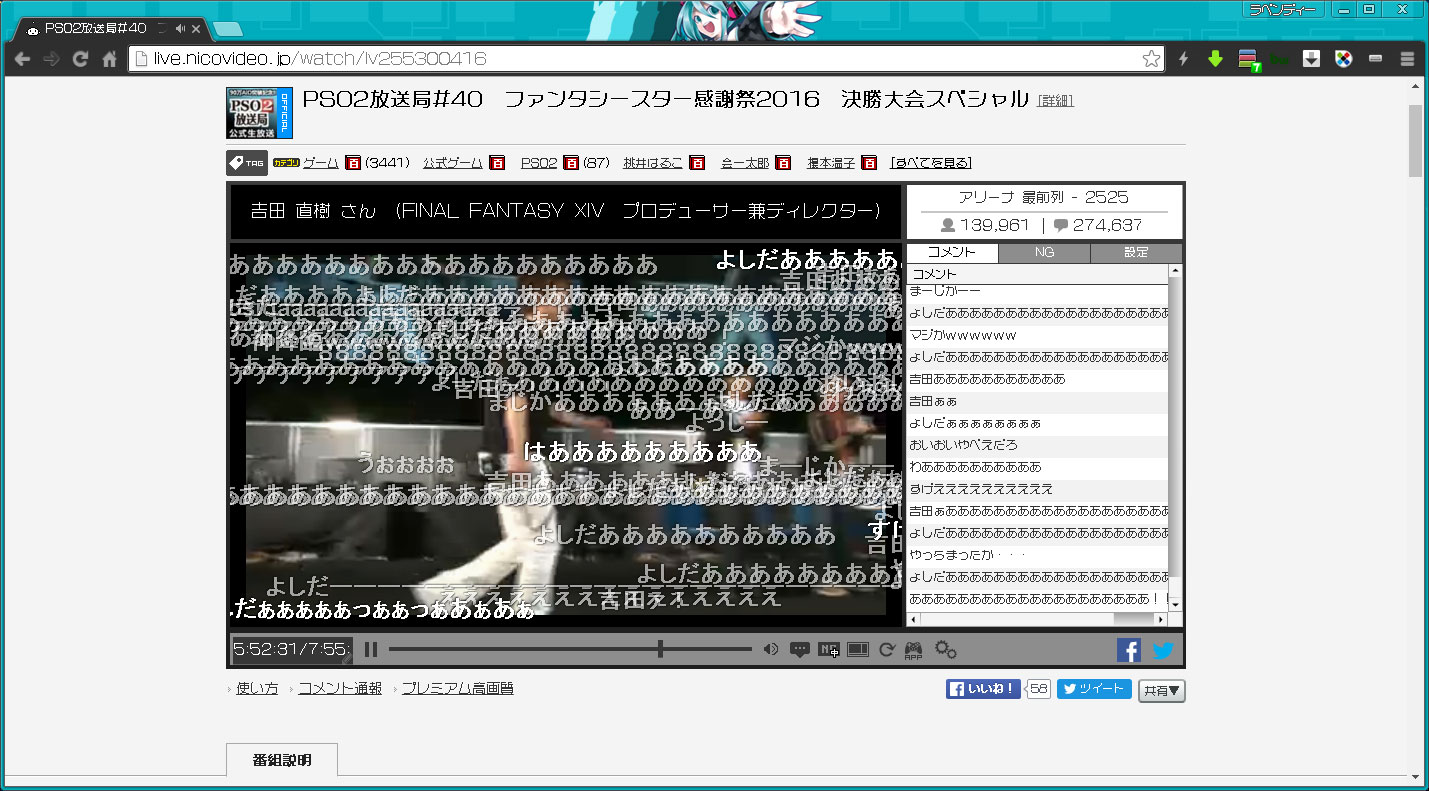Reload page with browser refresh icon
Viewport: 1429px width, 791px height.
pos(80,59)
